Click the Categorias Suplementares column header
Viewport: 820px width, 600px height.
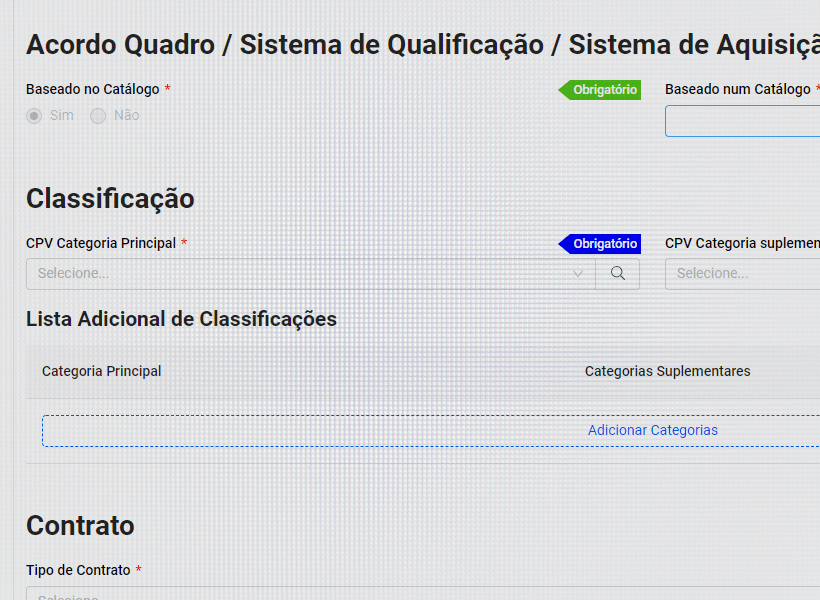point(667,371)
